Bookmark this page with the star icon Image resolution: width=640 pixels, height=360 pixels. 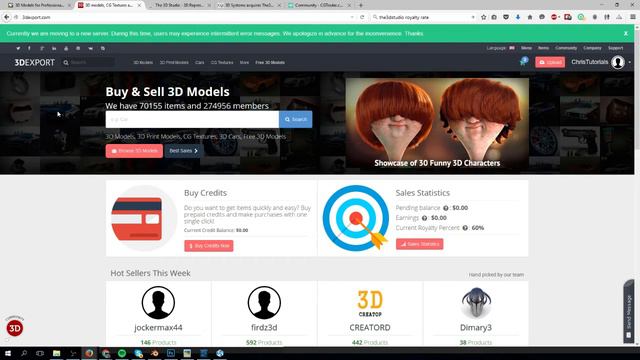pyautogui.click(x=484, y=17)
